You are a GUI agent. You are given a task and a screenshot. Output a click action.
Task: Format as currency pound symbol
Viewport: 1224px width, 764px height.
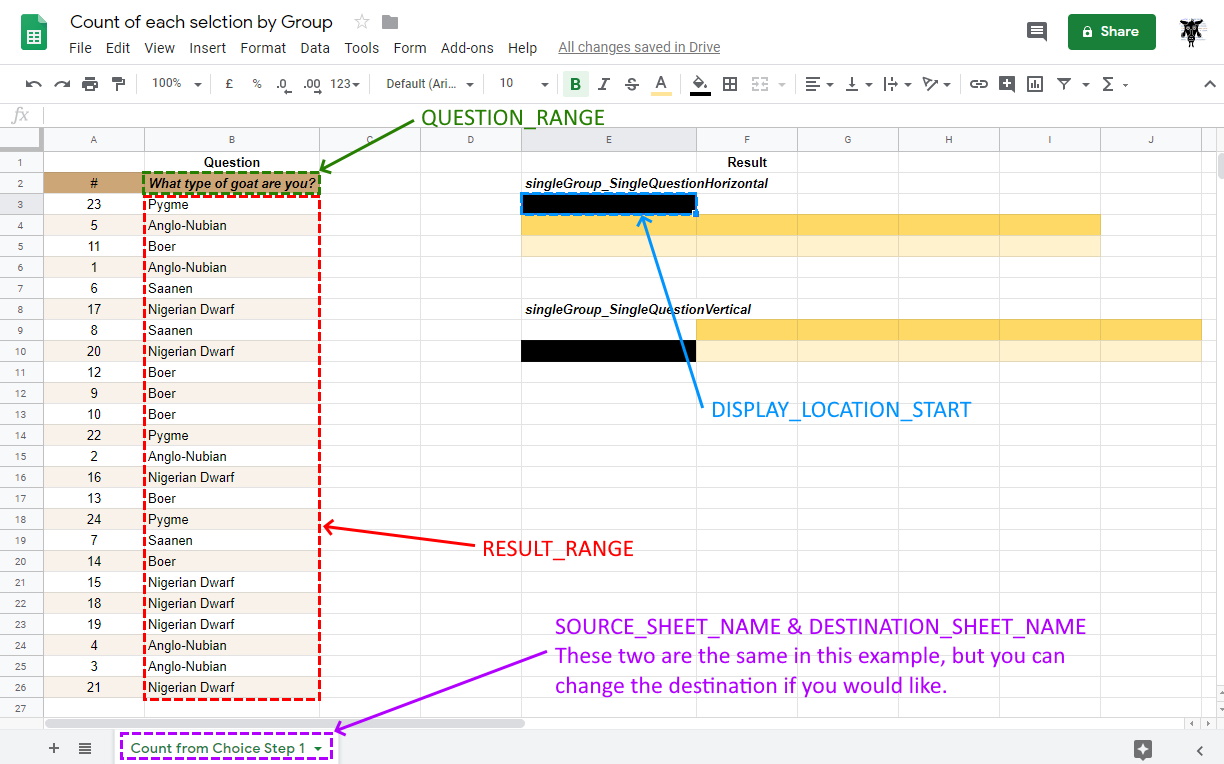point(229,84)
